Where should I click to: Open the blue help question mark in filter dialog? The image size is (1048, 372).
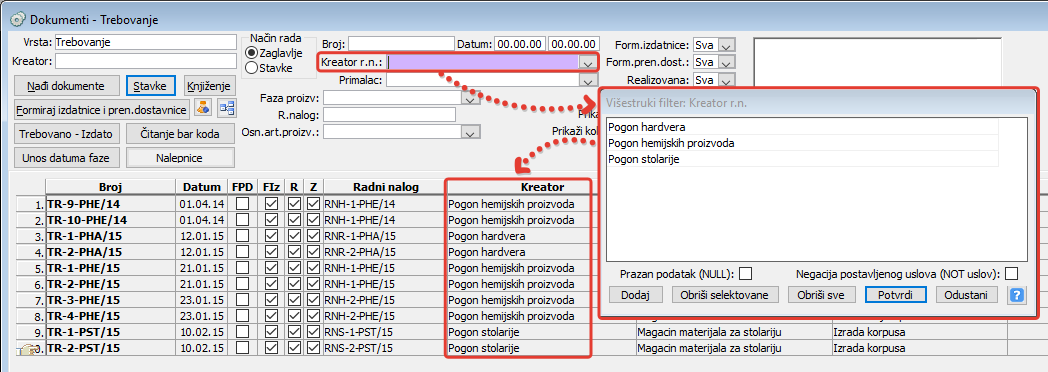tap(1017, 295)
